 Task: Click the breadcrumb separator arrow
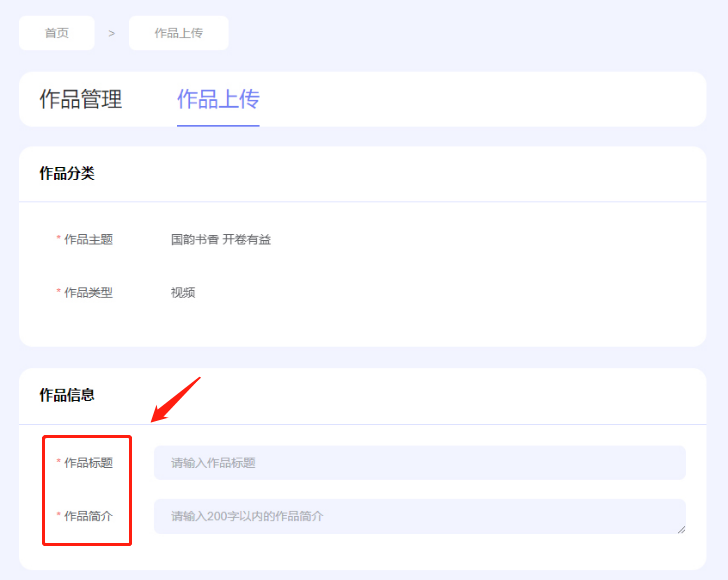coord(112,34)
